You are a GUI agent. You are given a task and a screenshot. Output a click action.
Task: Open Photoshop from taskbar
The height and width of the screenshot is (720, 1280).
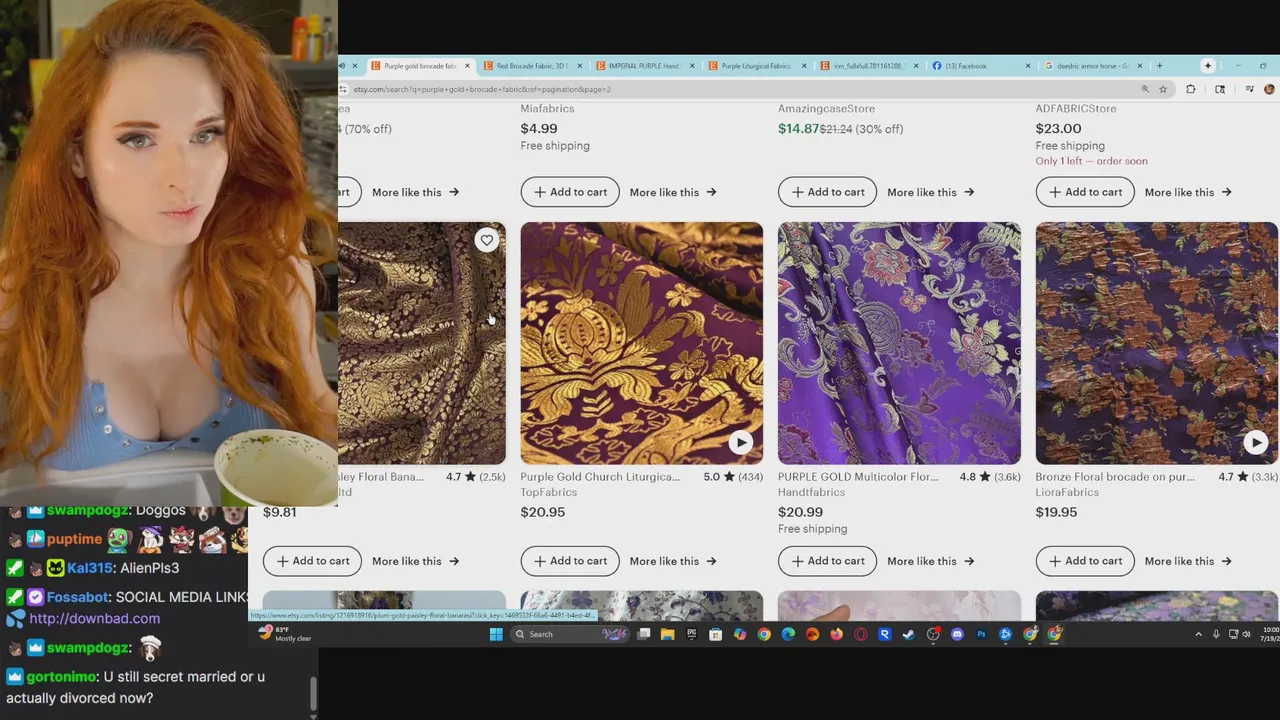981,634
